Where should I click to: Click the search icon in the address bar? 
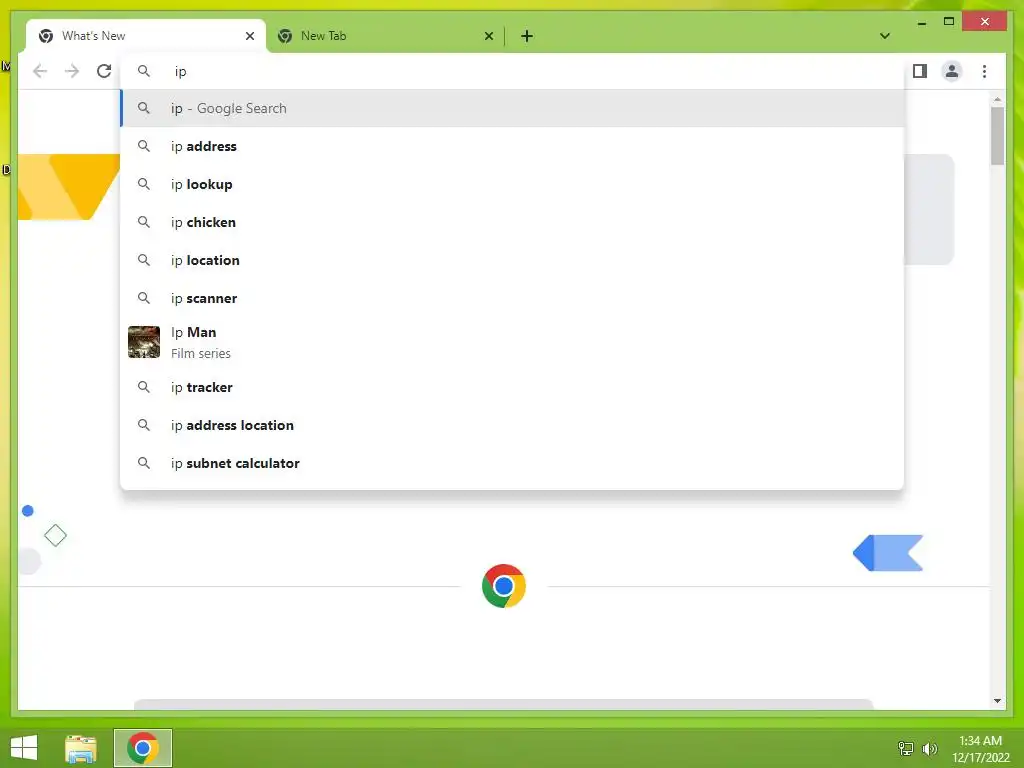click(x=144, y=71)
